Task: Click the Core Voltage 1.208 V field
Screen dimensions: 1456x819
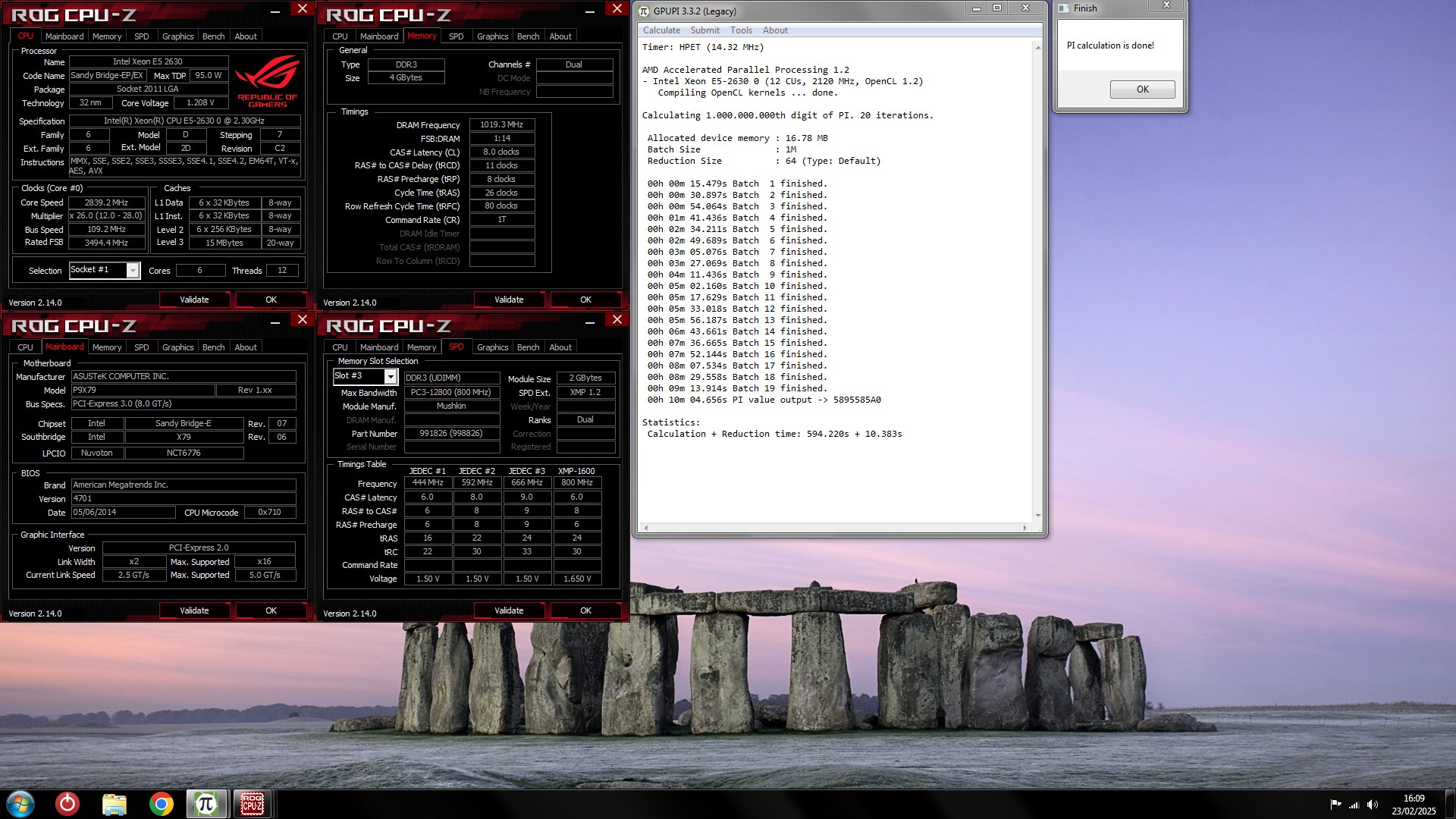Action: pyautogui.click(x=200, y=102)
